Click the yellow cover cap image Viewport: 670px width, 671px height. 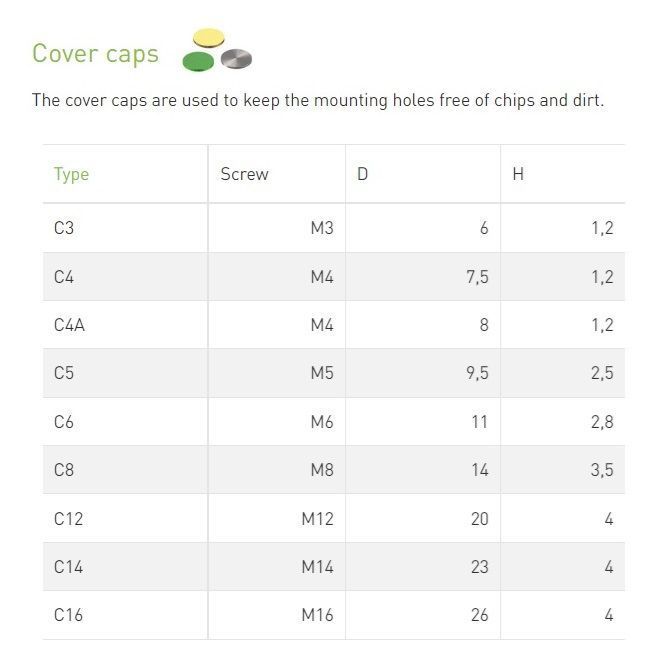(x=208, y=38)
